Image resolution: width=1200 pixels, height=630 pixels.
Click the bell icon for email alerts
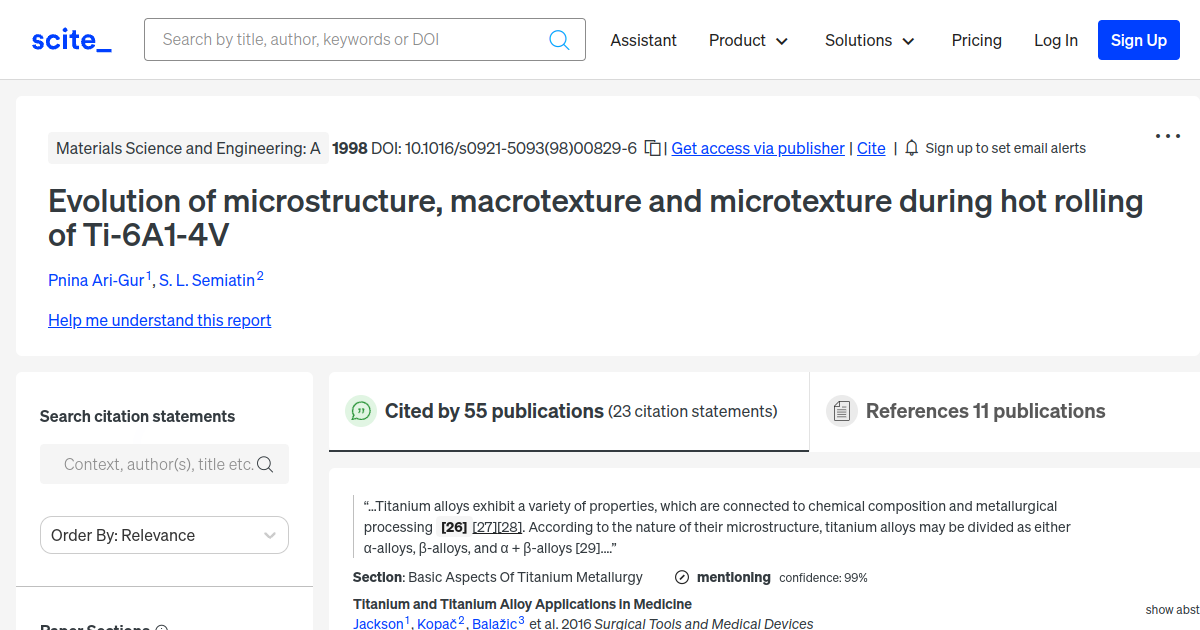(x=911, y=148)
